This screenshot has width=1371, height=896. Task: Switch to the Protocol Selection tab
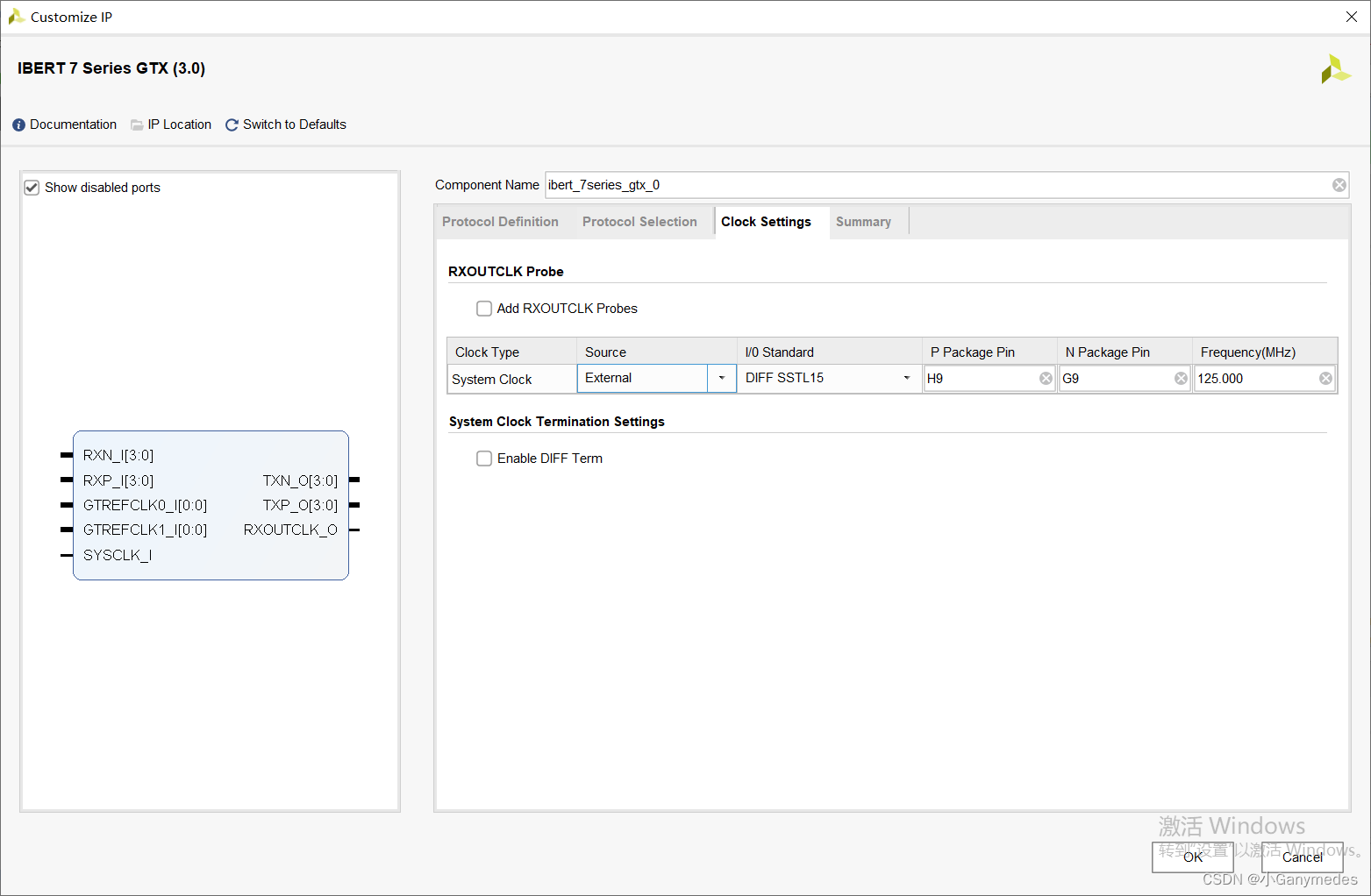(x=639, y=222)
